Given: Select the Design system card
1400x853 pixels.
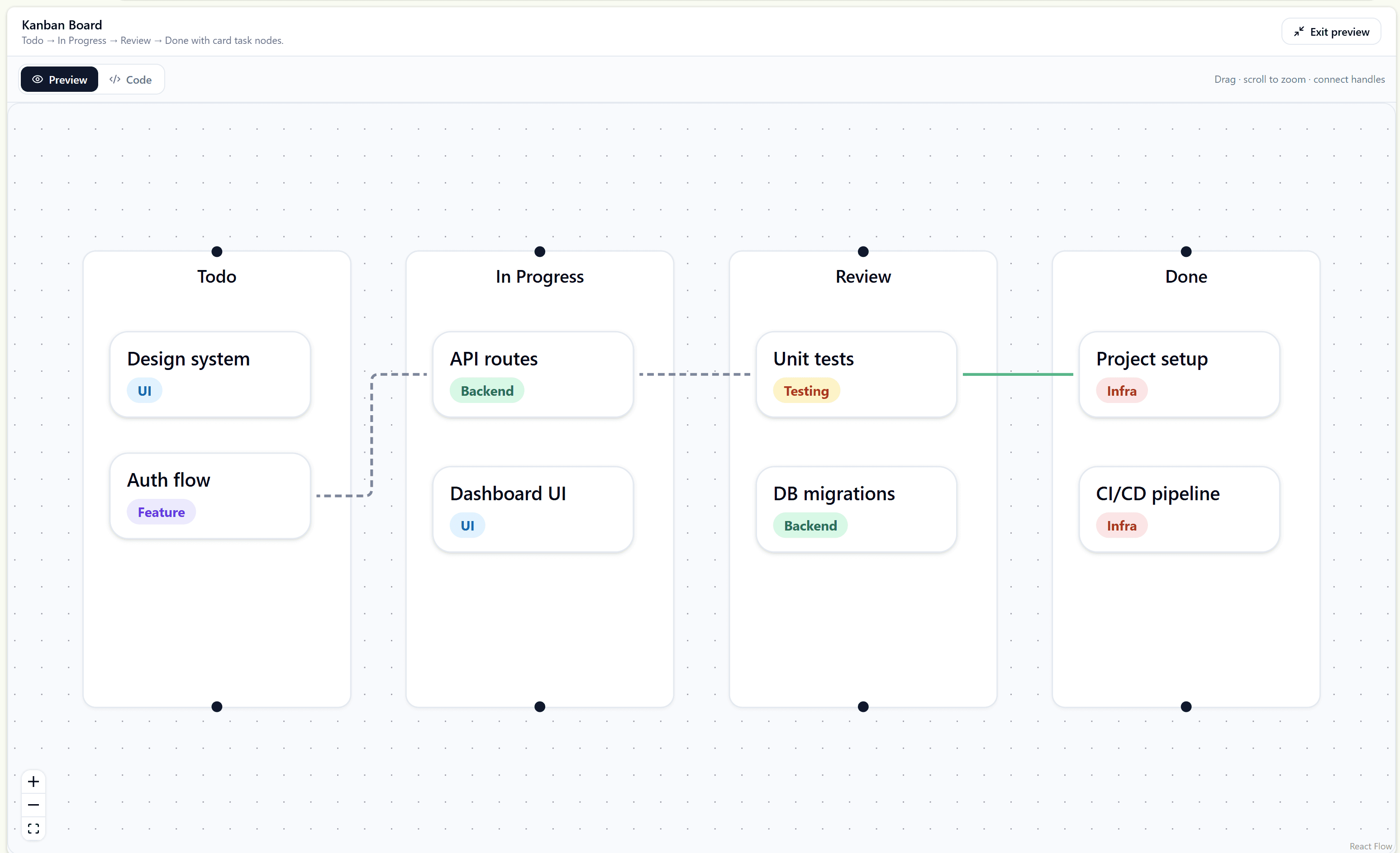Looking at the screenshot, I should coord(210,374).
